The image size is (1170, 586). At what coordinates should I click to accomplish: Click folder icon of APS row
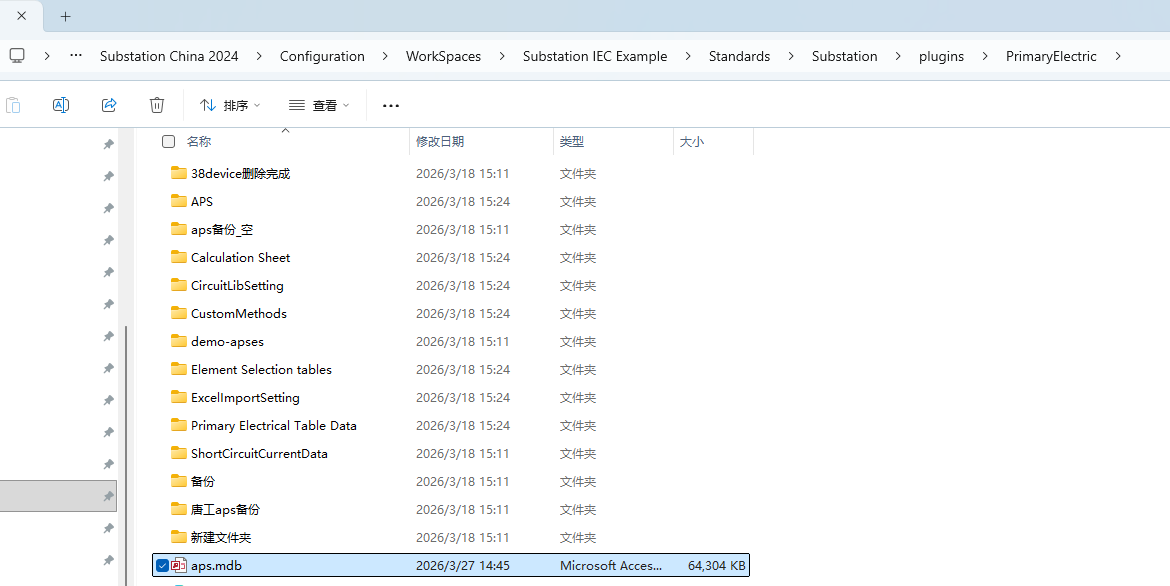click(x=178, y=201)
